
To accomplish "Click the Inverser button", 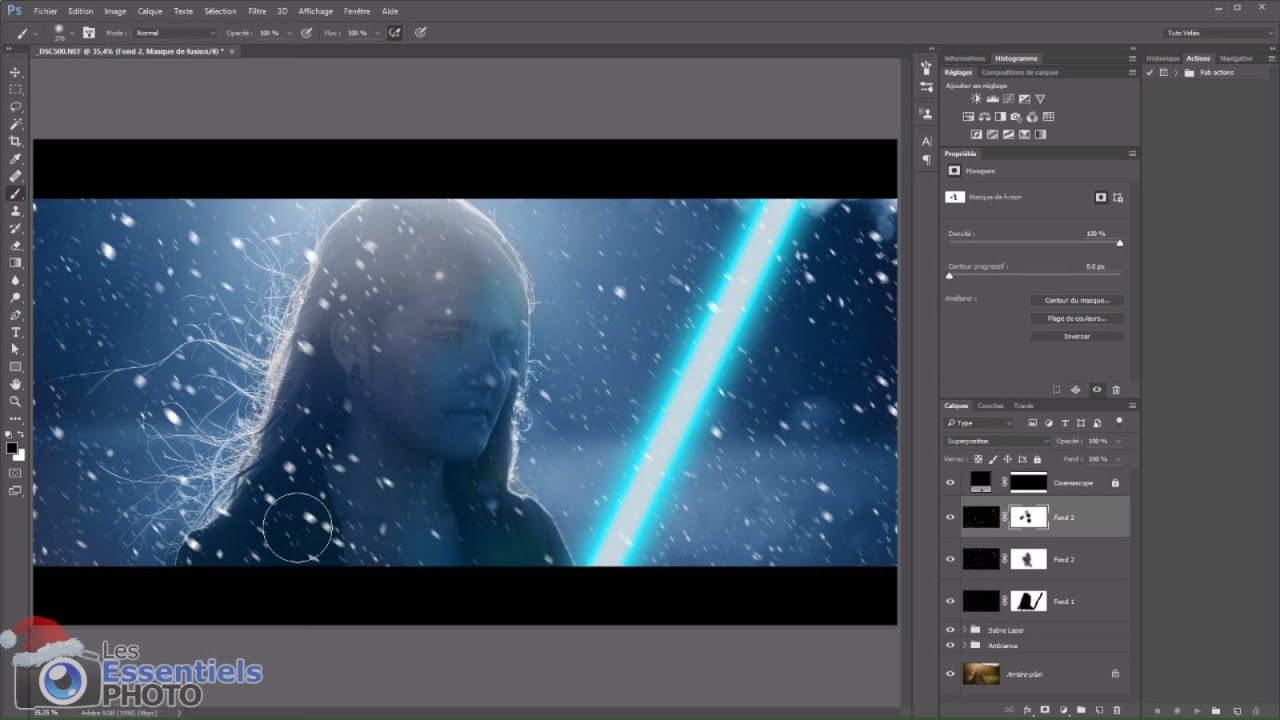I will 1077,336.
